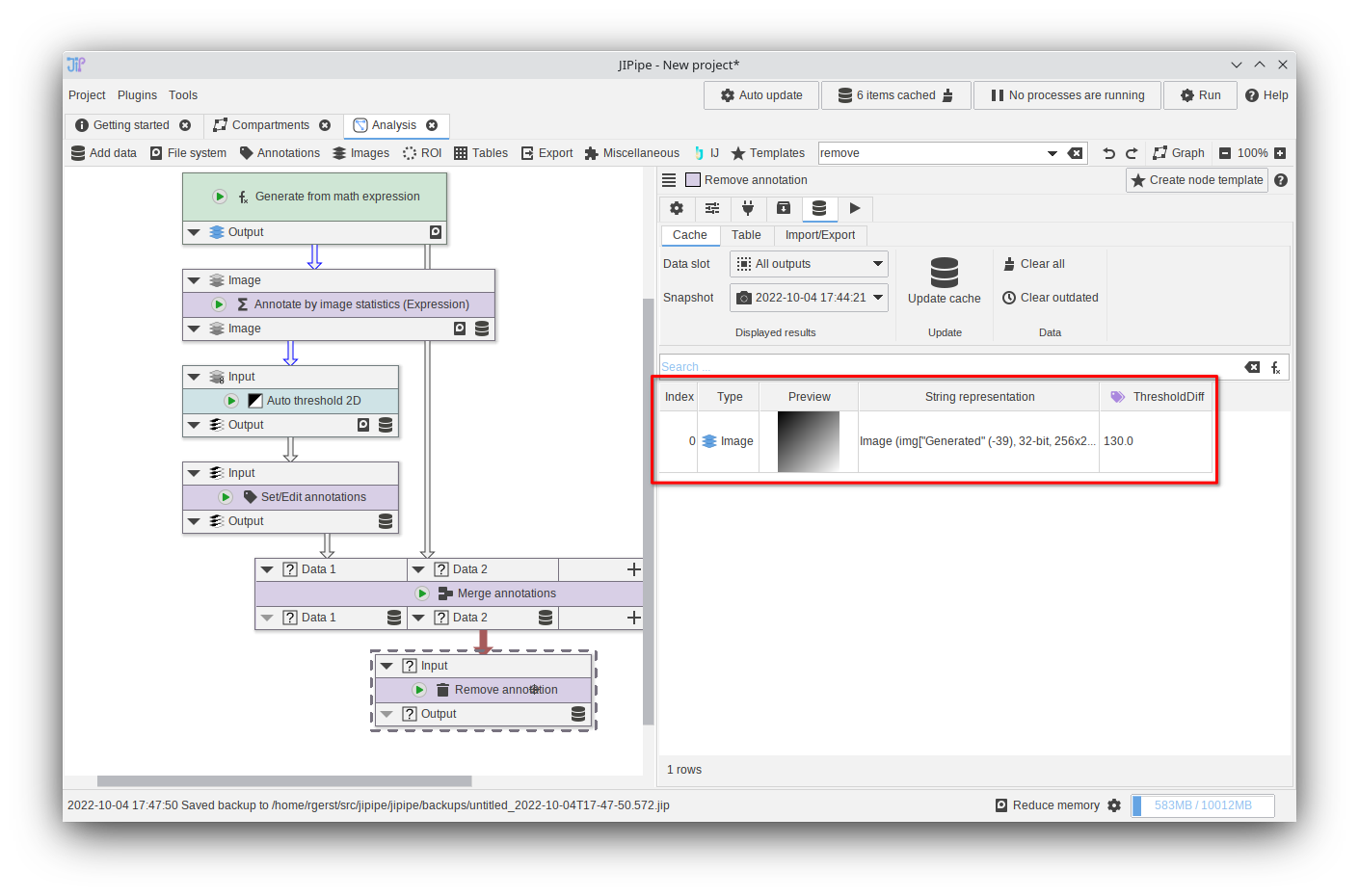Run the Auto threshold 2D node play icon
This screenshot has height=896, width=1359.
[231, 401]
